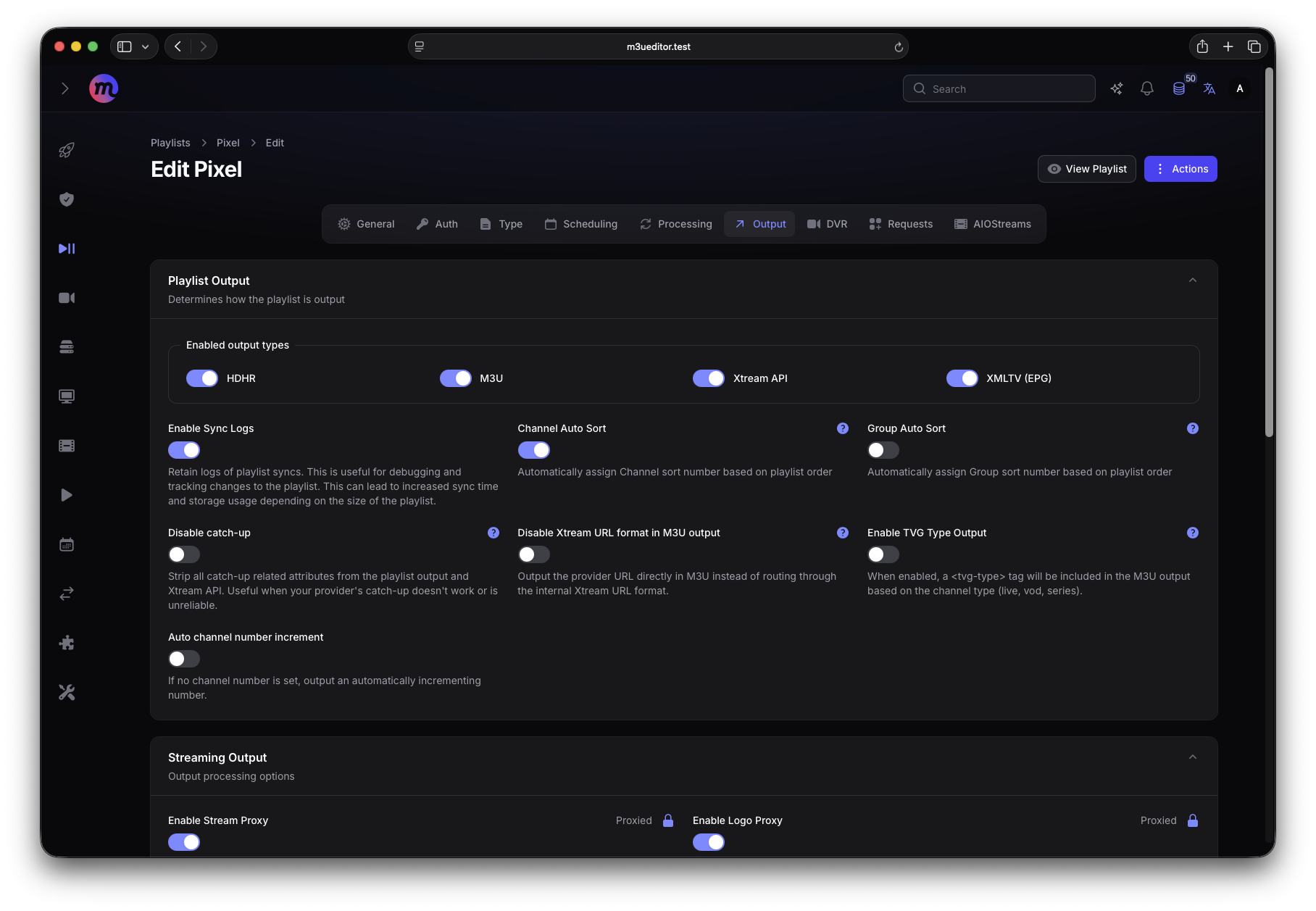Open browser sidebar dropdown arrow
Viewport: 1316px width, 911px height.
click(146, 46)
